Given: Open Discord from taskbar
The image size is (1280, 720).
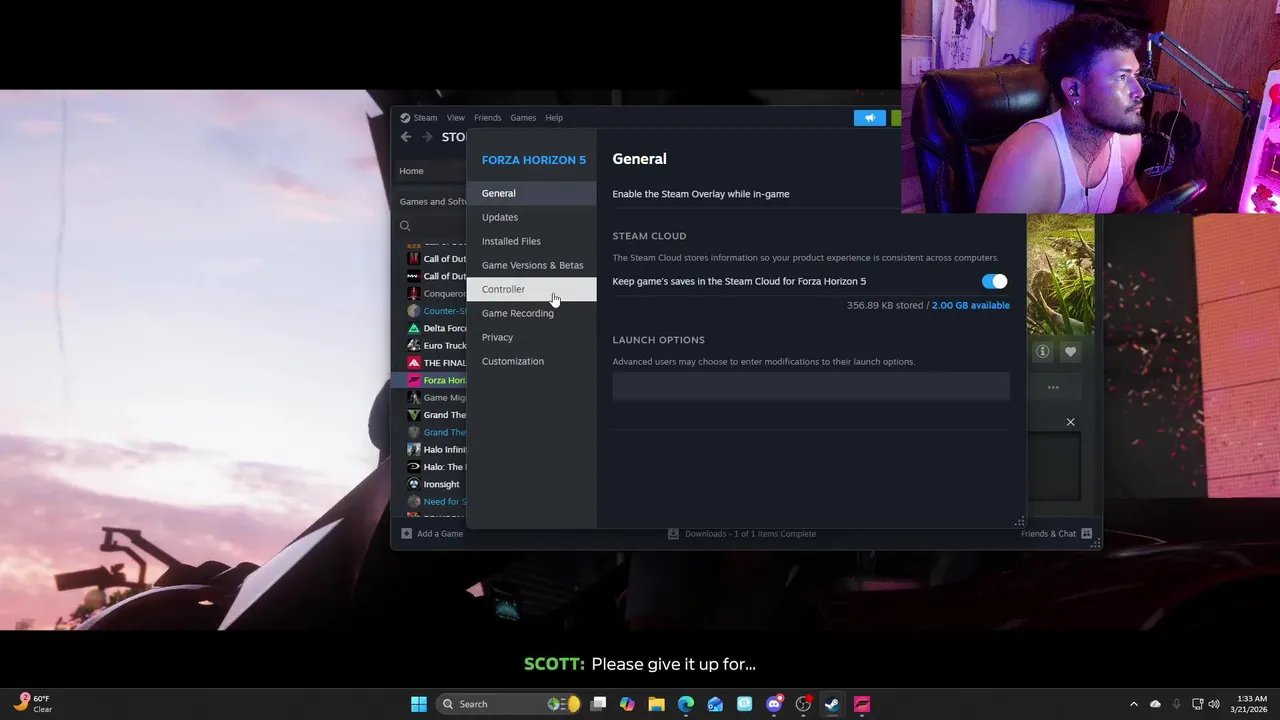Looking at the screenshot, I should (774, 704).
